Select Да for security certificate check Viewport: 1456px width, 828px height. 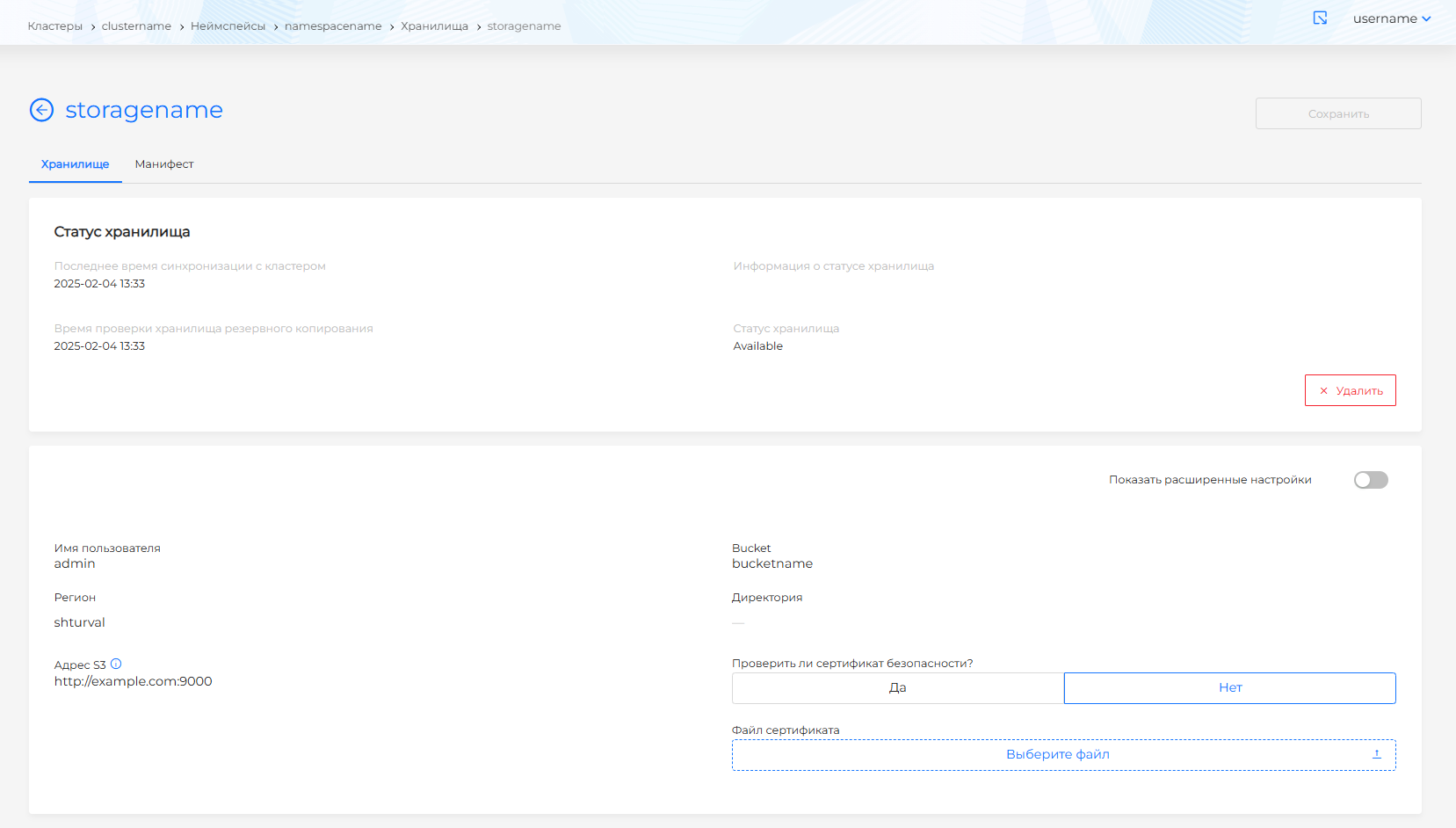(x=897, y=688)
